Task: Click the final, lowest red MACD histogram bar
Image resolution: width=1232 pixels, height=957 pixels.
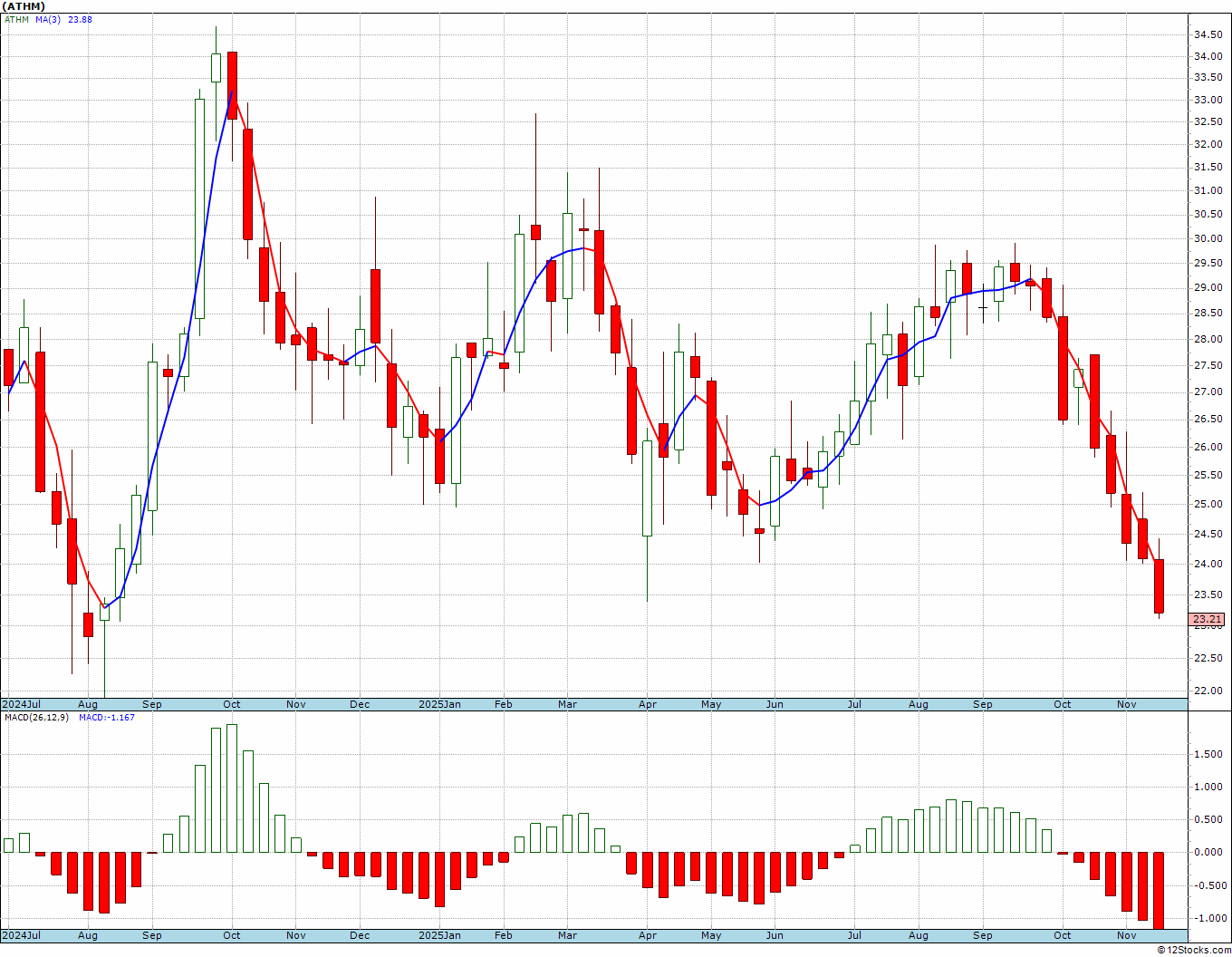Action: tap(1159, 890)
